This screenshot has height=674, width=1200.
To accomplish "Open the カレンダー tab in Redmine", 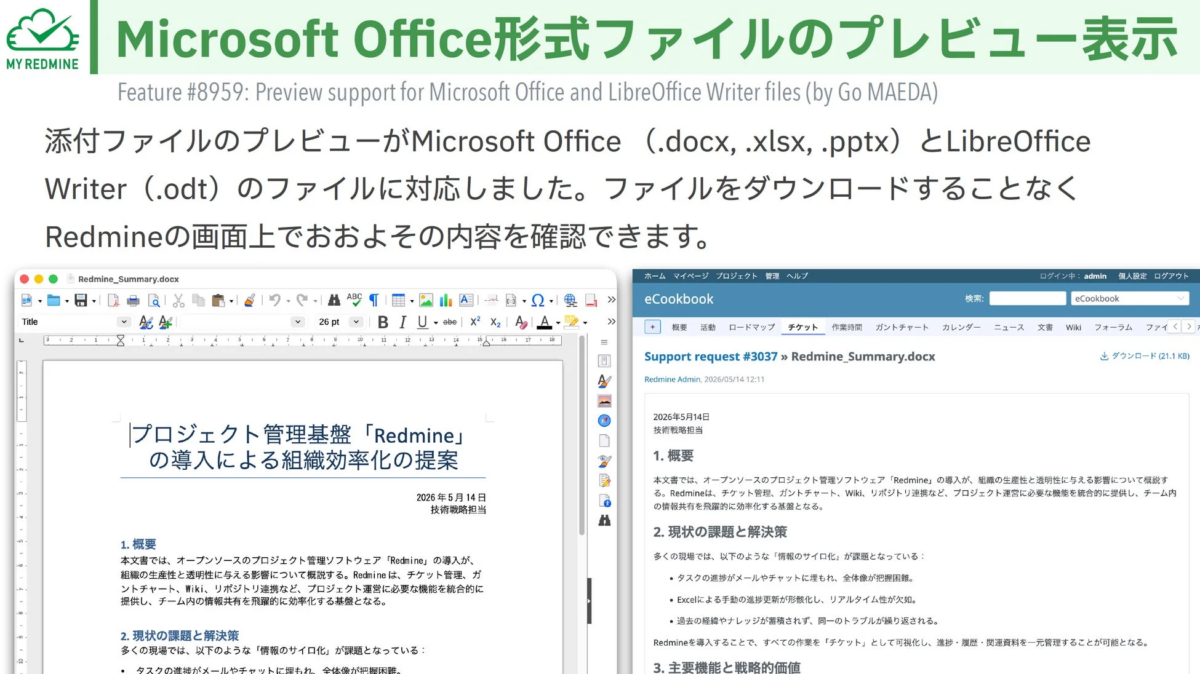I will tap(961, 327).
